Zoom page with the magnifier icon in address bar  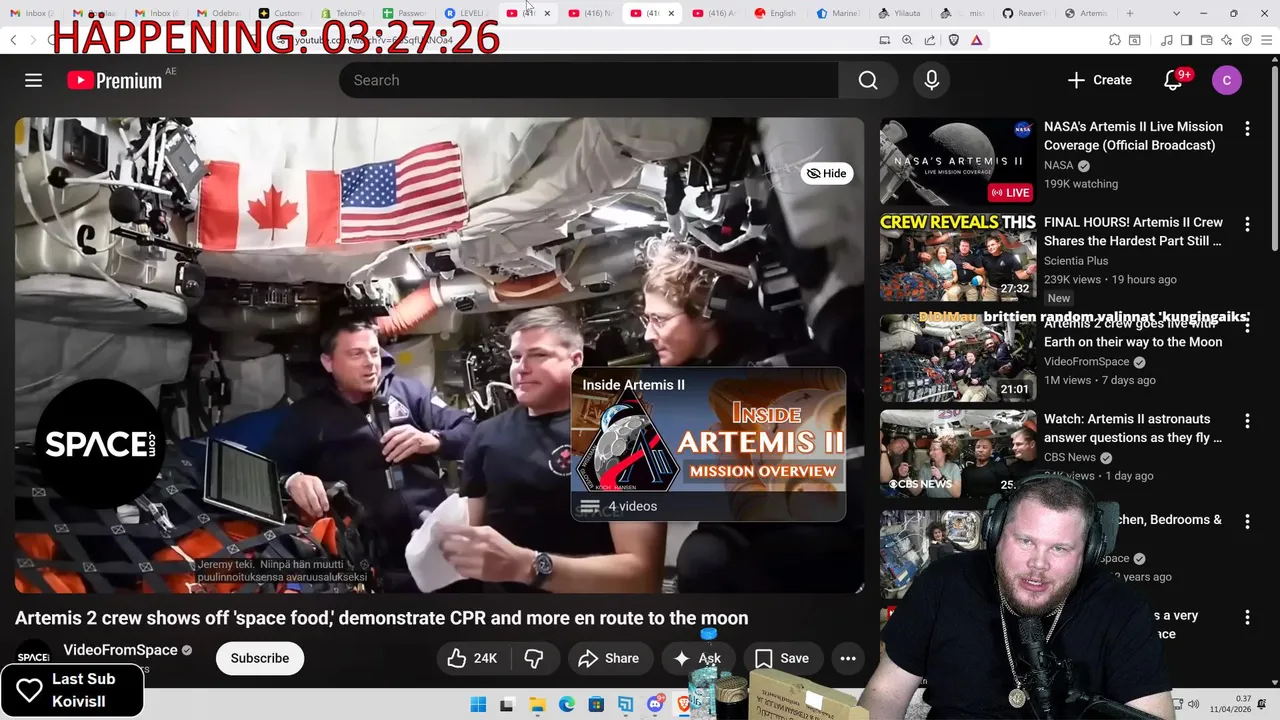click(907, 40)
